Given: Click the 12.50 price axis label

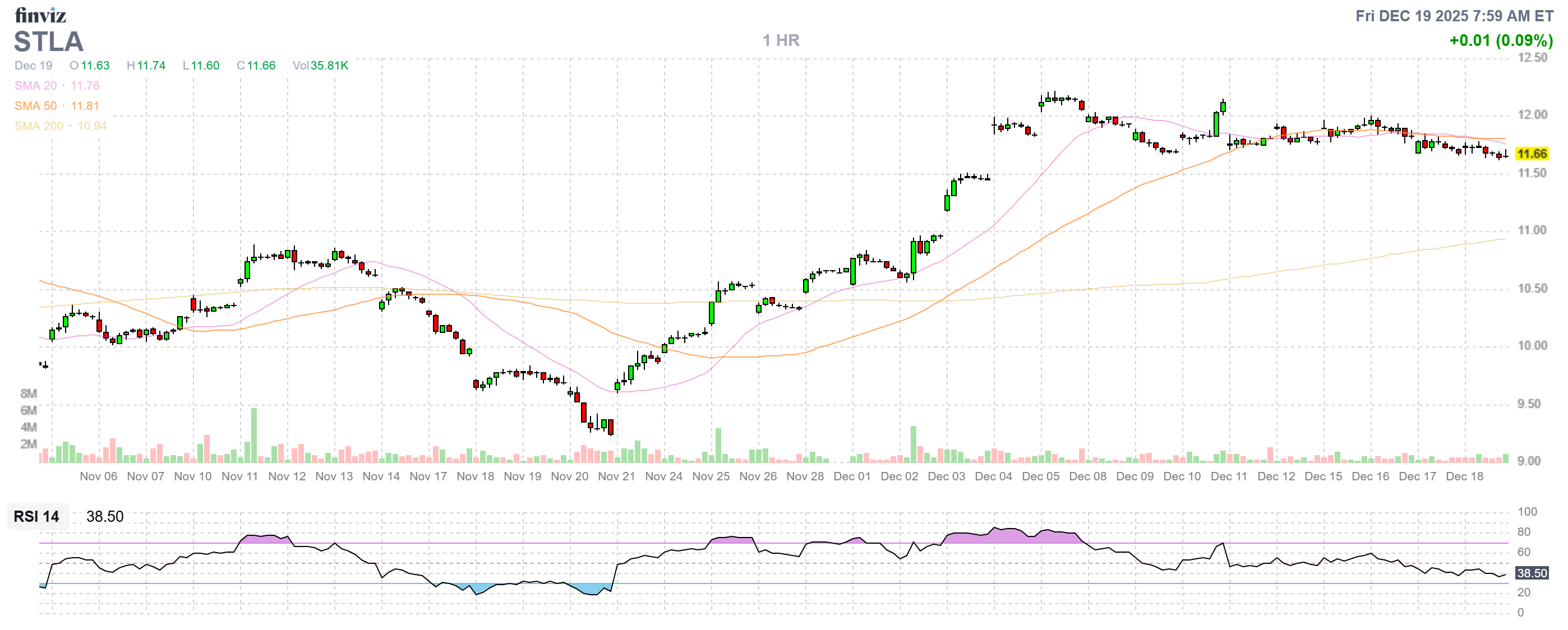Looking at the screenshot, I should [1532, 58].
